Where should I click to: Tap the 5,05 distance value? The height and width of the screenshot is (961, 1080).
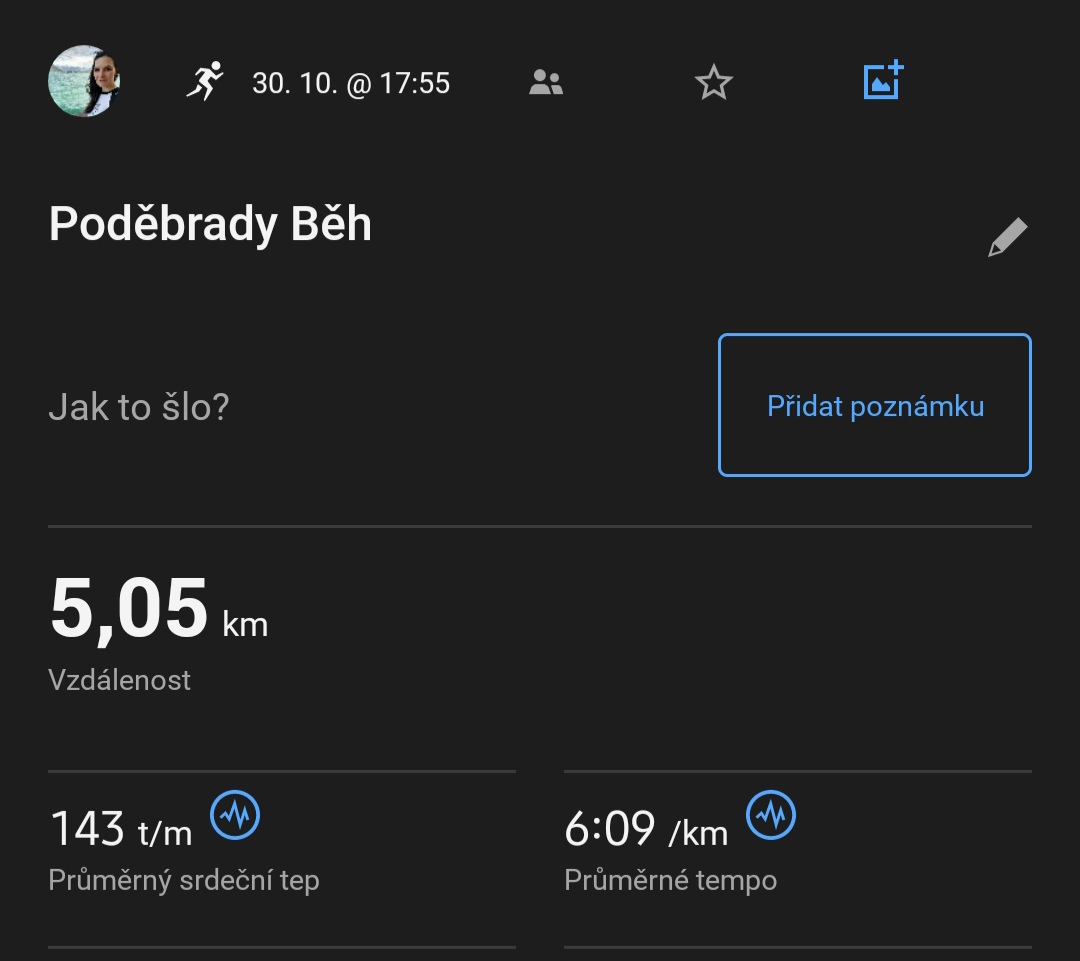click(x=129, y=608)
